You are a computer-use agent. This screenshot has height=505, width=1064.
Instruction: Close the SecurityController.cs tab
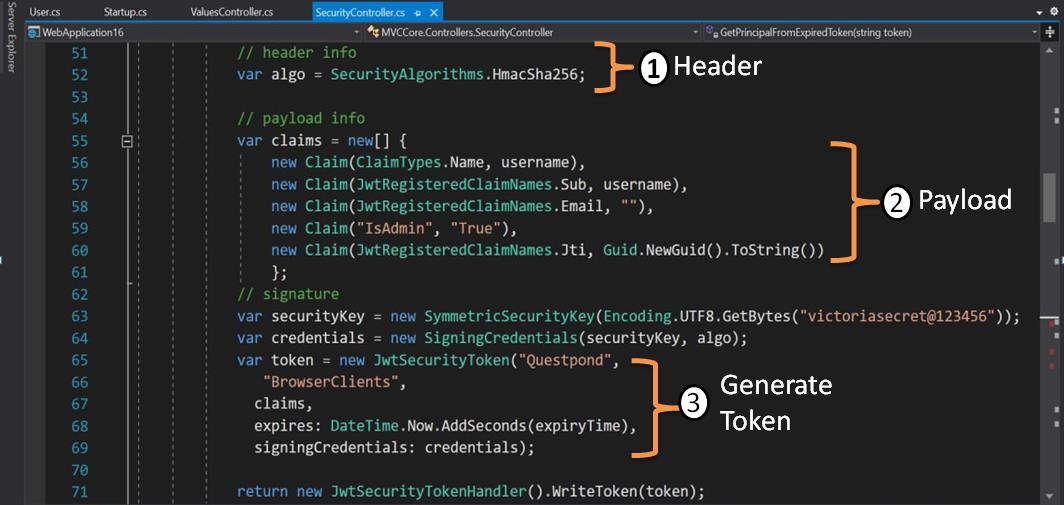tap(434, 12)
